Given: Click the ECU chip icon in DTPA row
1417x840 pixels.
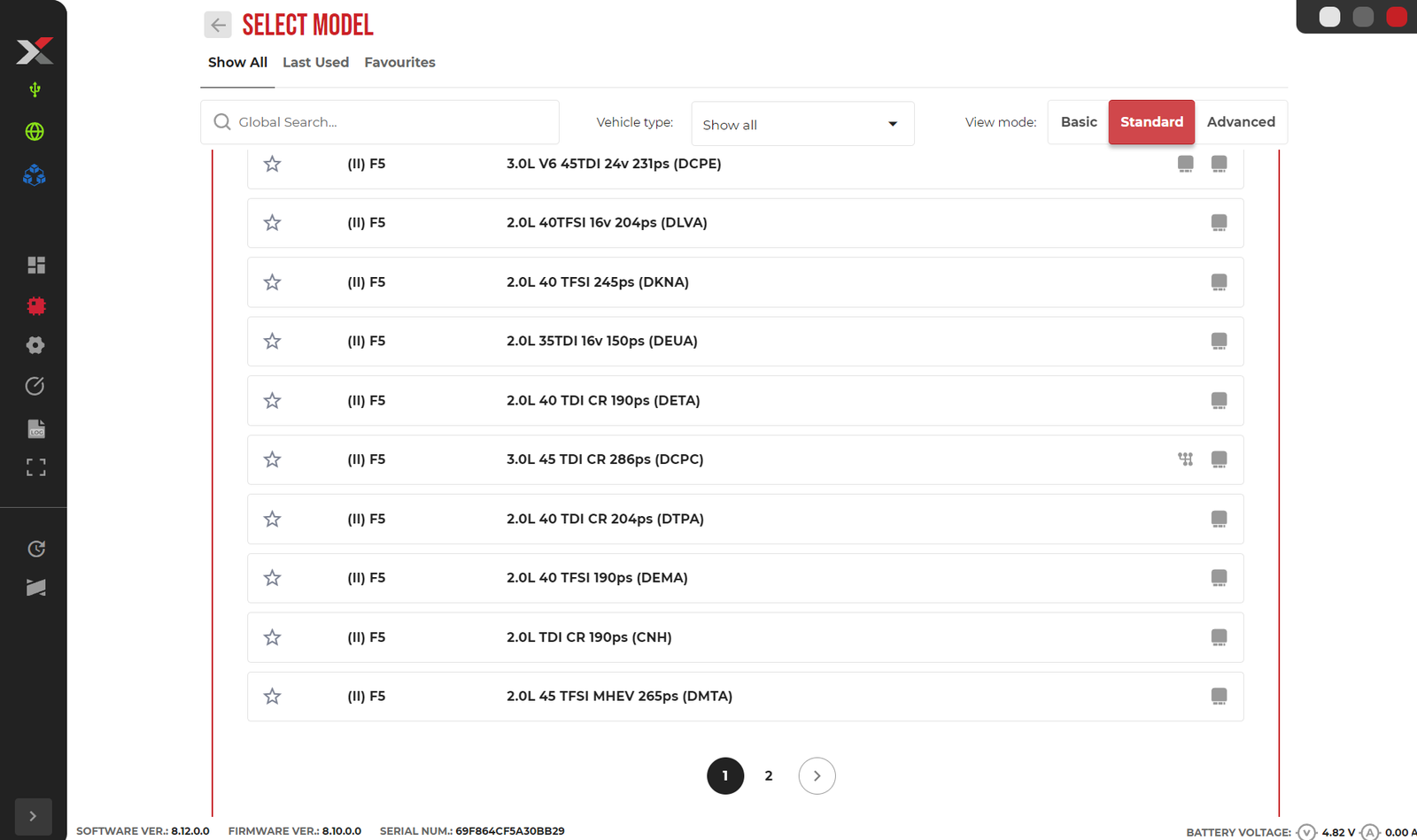Looking at the screenshot, I should tap(1220, 519).
